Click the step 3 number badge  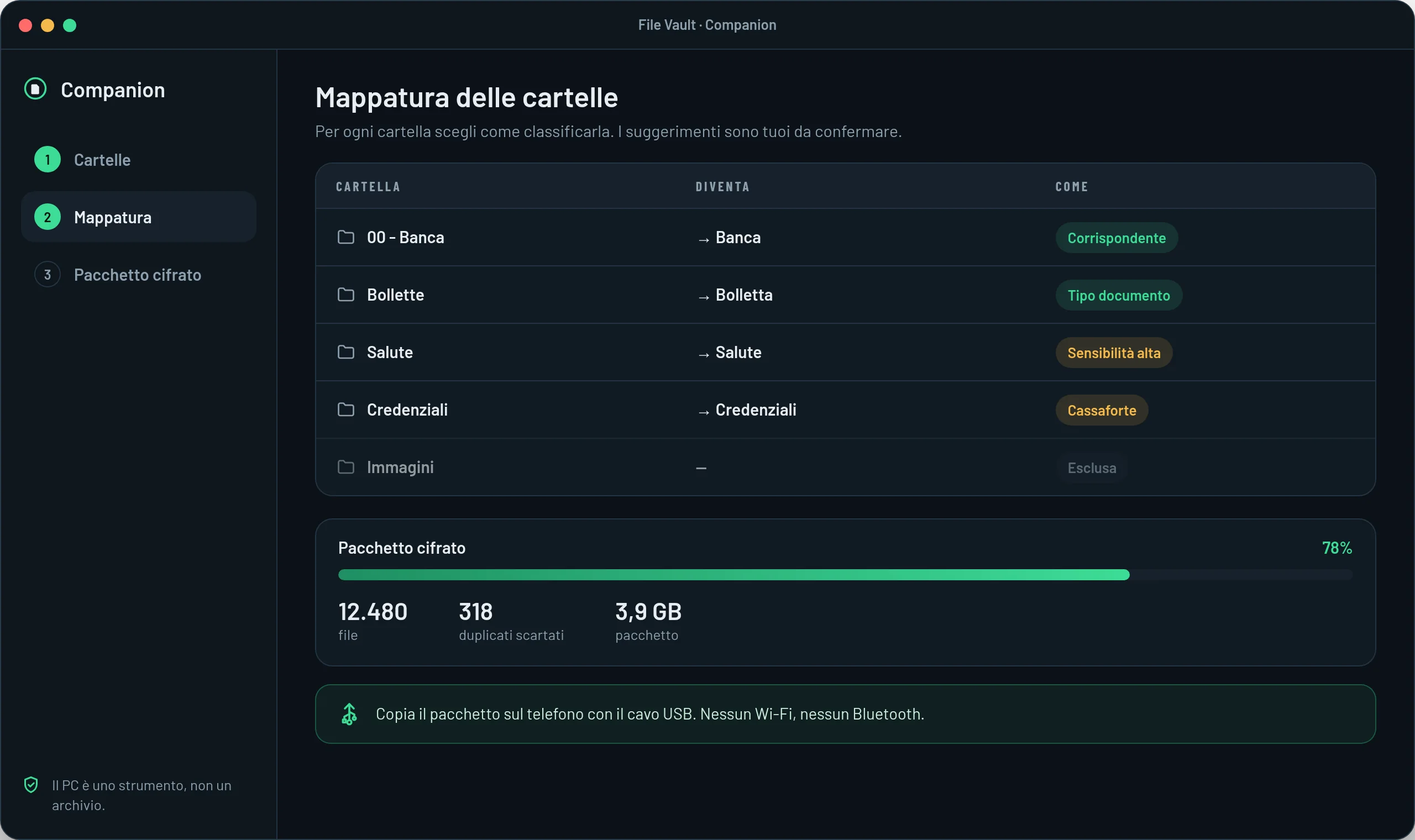pyautogui.click(x=48, y=275)
